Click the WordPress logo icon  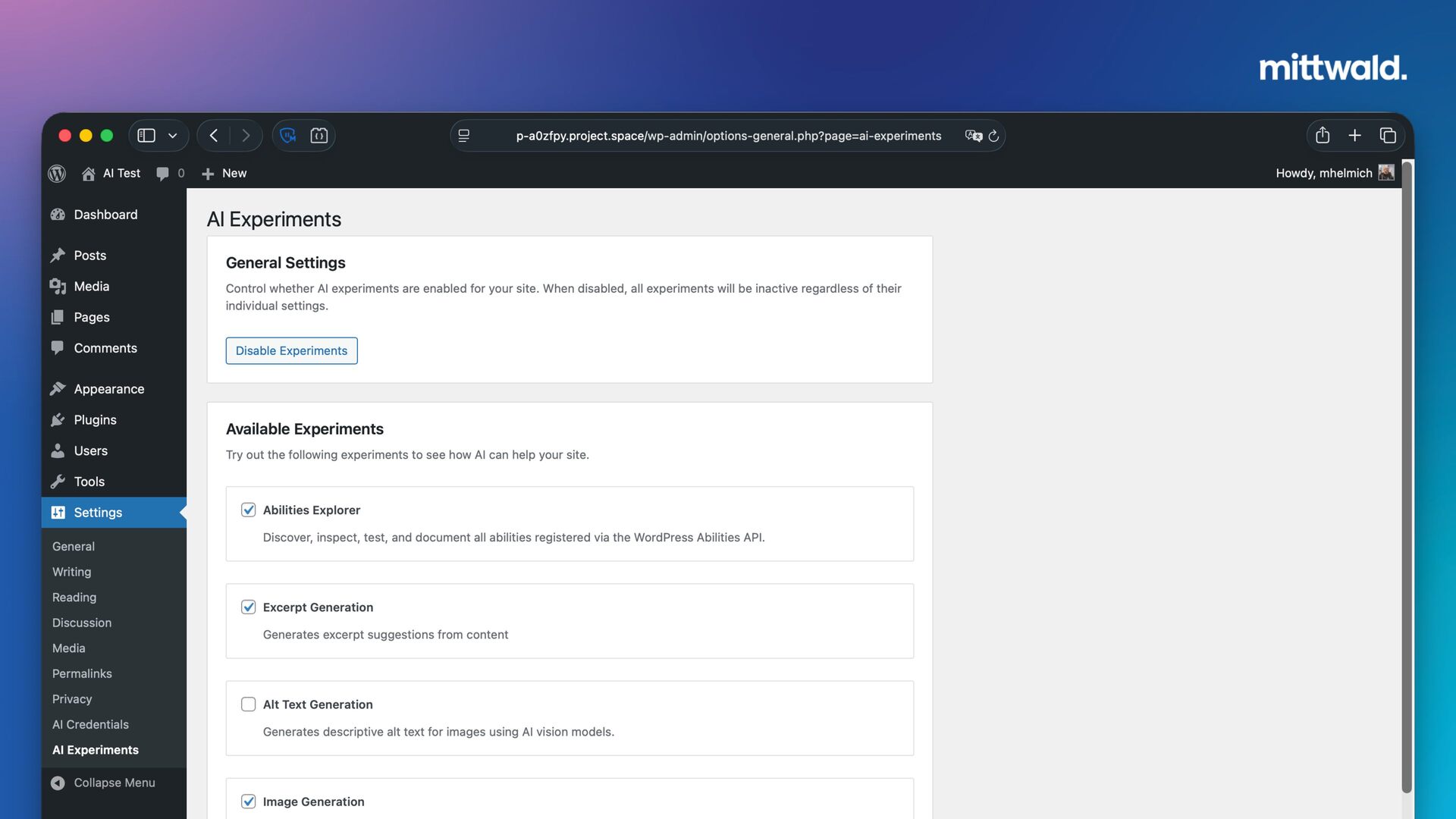57,174
